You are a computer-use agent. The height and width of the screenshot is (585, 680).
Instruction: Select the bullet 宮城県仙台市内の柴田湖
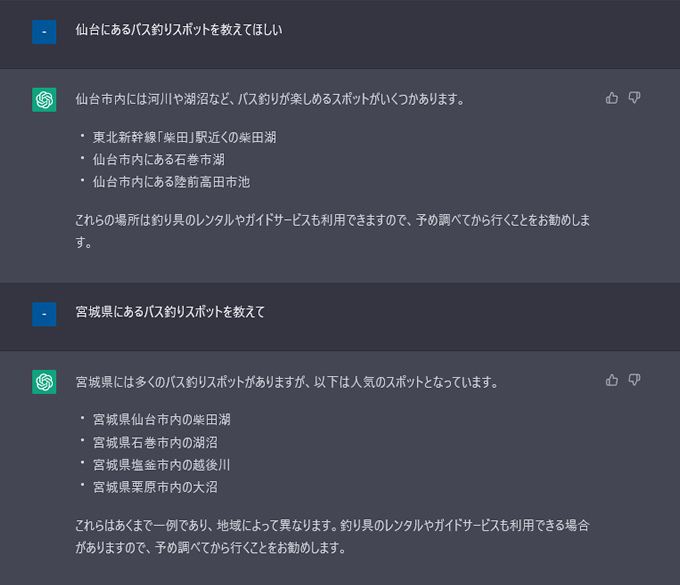click(161, 420)
